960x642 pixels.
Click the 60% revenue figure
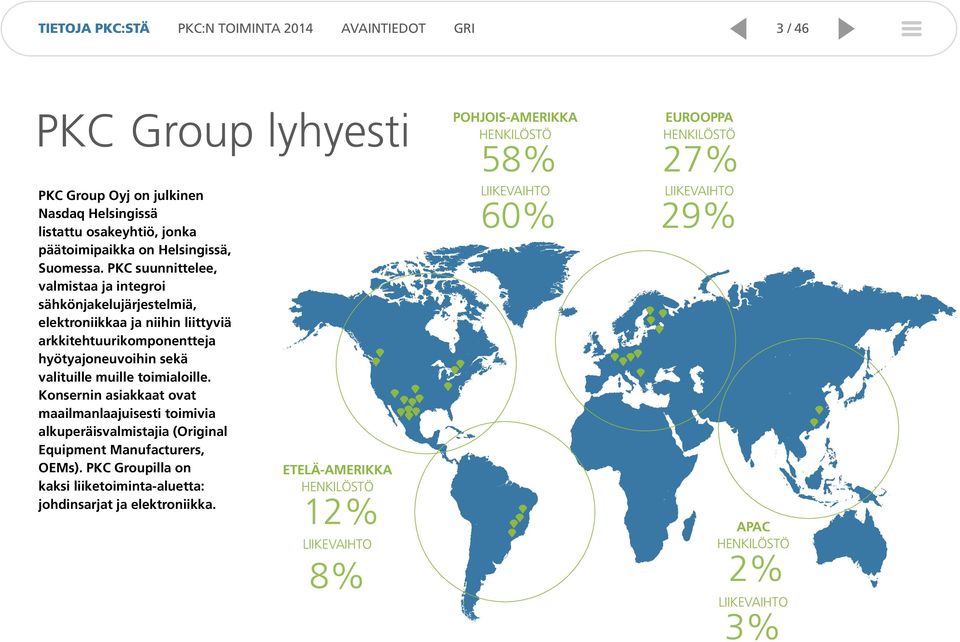pyautogui.click(x=517, y=215)
